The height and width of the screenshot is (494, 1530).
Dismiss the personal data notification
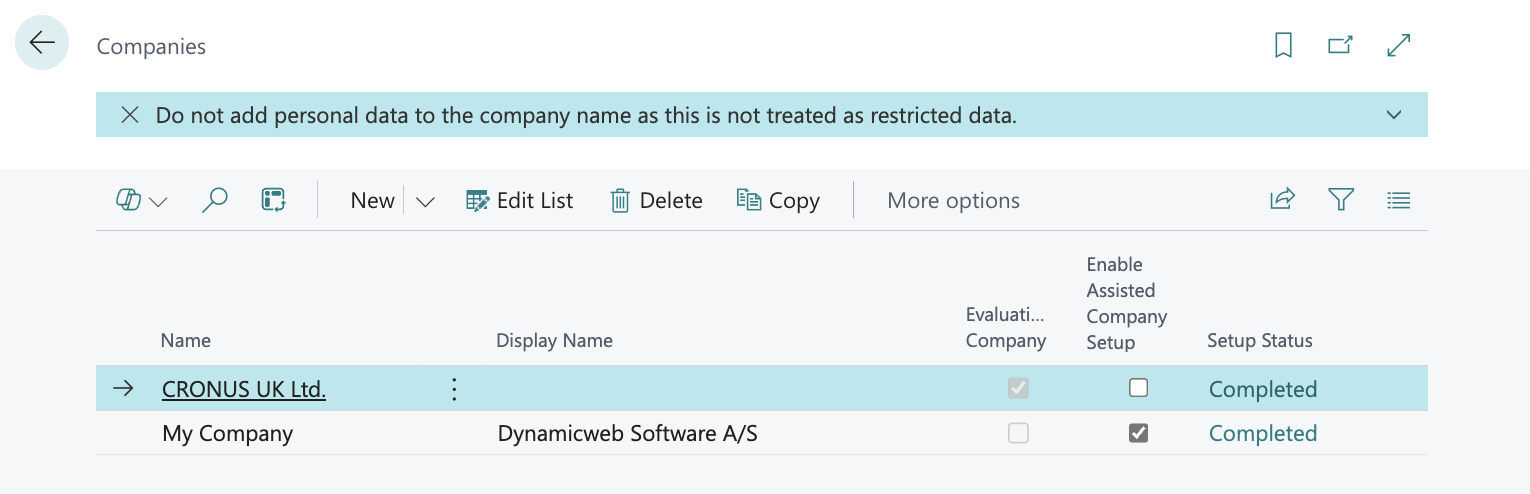pos(130,115)
